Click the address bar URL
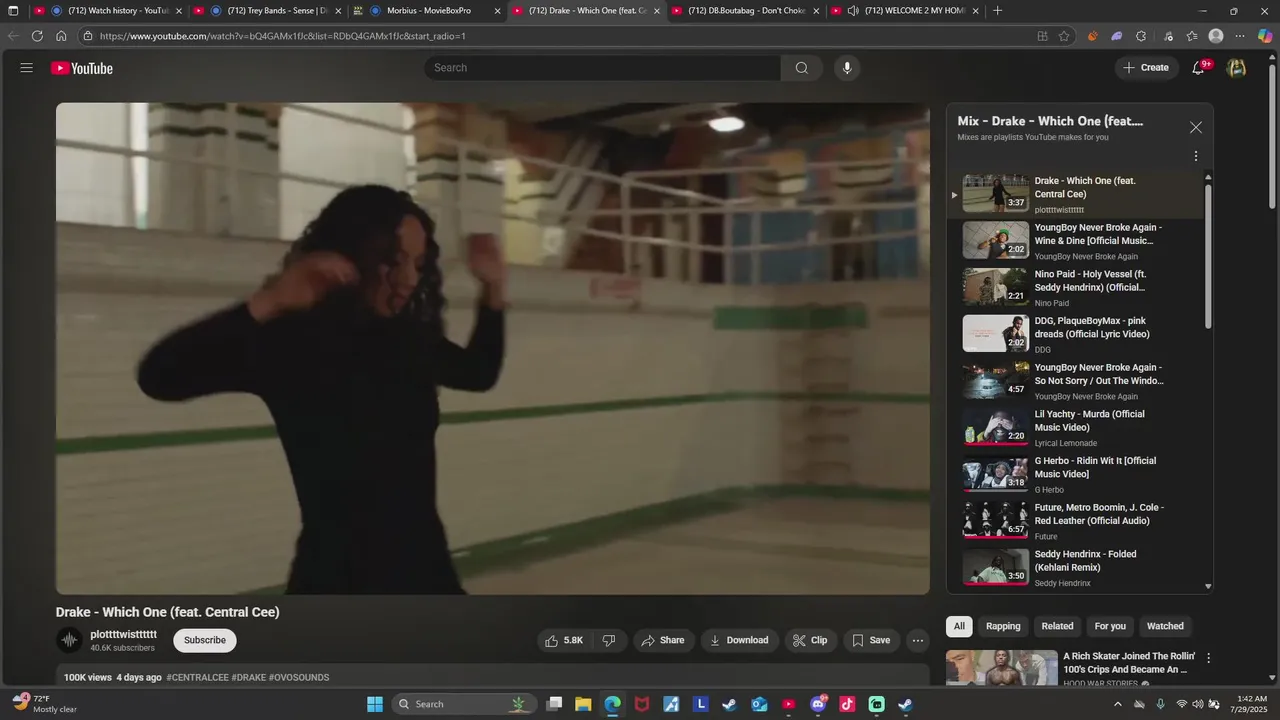 (283, 36)
